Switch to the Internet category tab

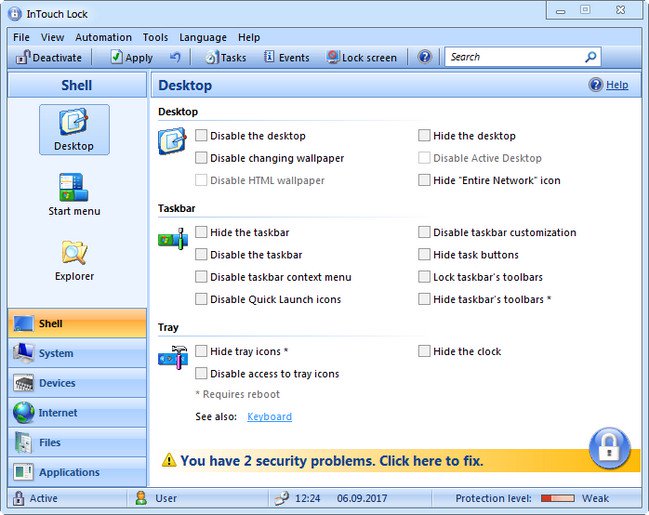tap(77, 413)
